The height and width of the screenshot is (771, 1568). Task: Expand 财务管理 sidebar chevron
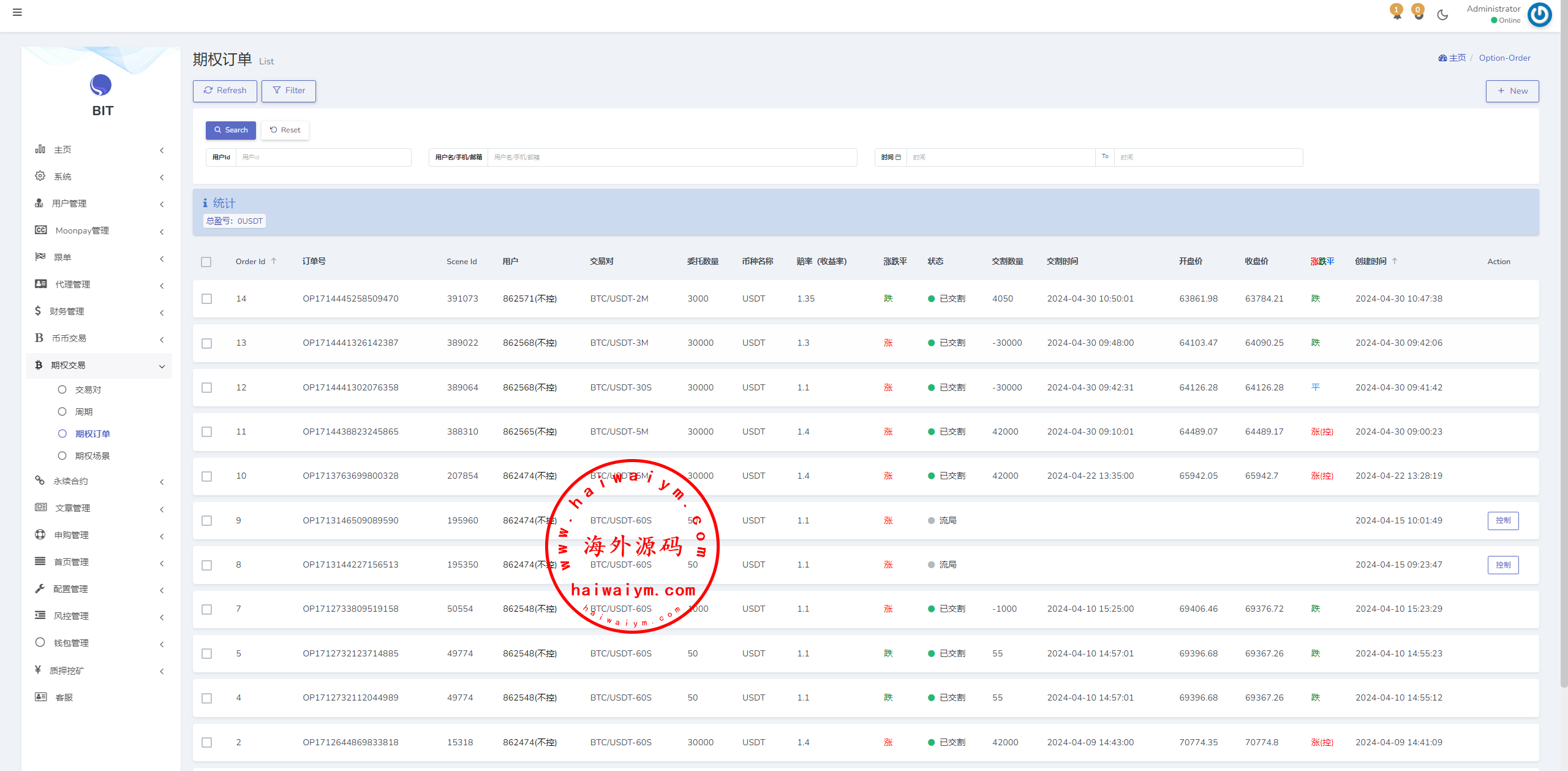pyautogui.click(x=162, y=313)
